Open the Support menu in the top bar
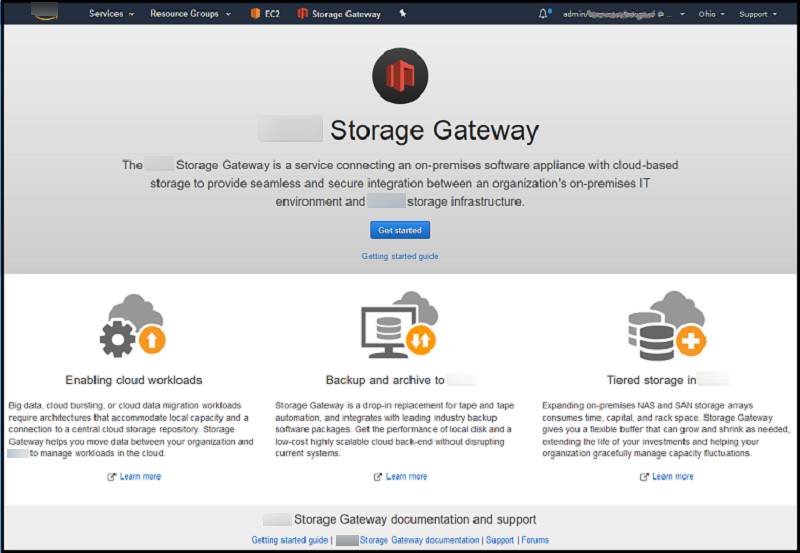 [757, 14]
